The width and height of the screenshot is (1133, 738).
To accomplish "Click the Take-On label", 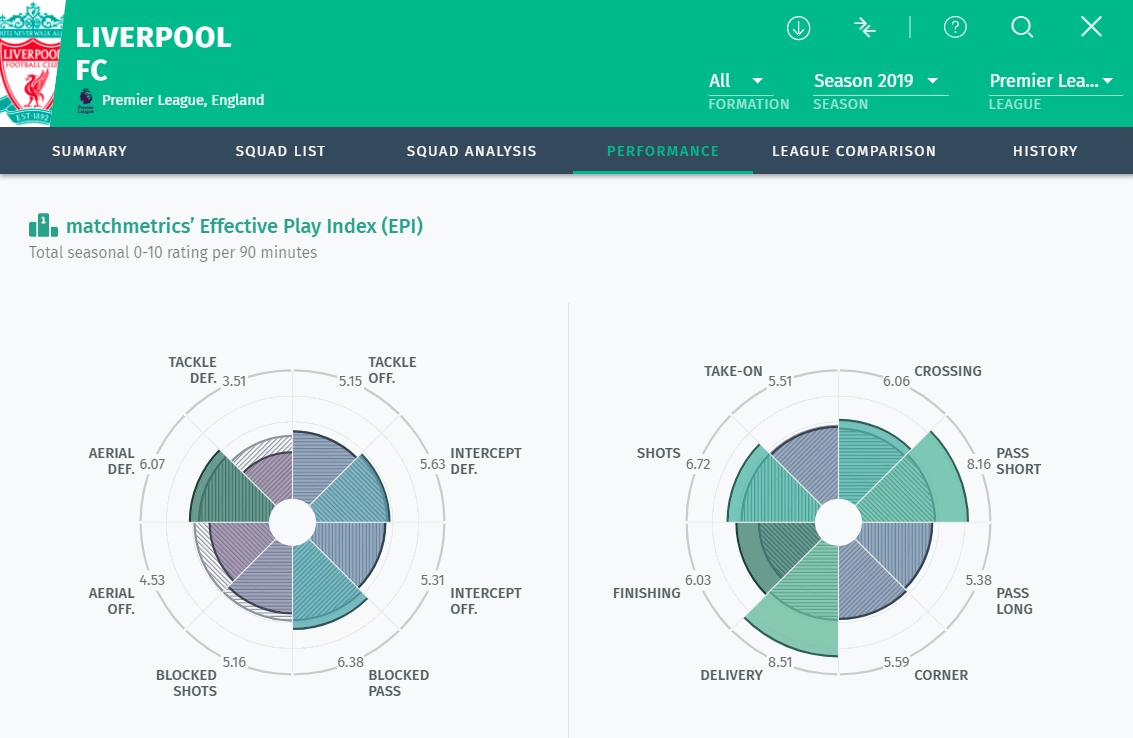I will coord(733,371).
